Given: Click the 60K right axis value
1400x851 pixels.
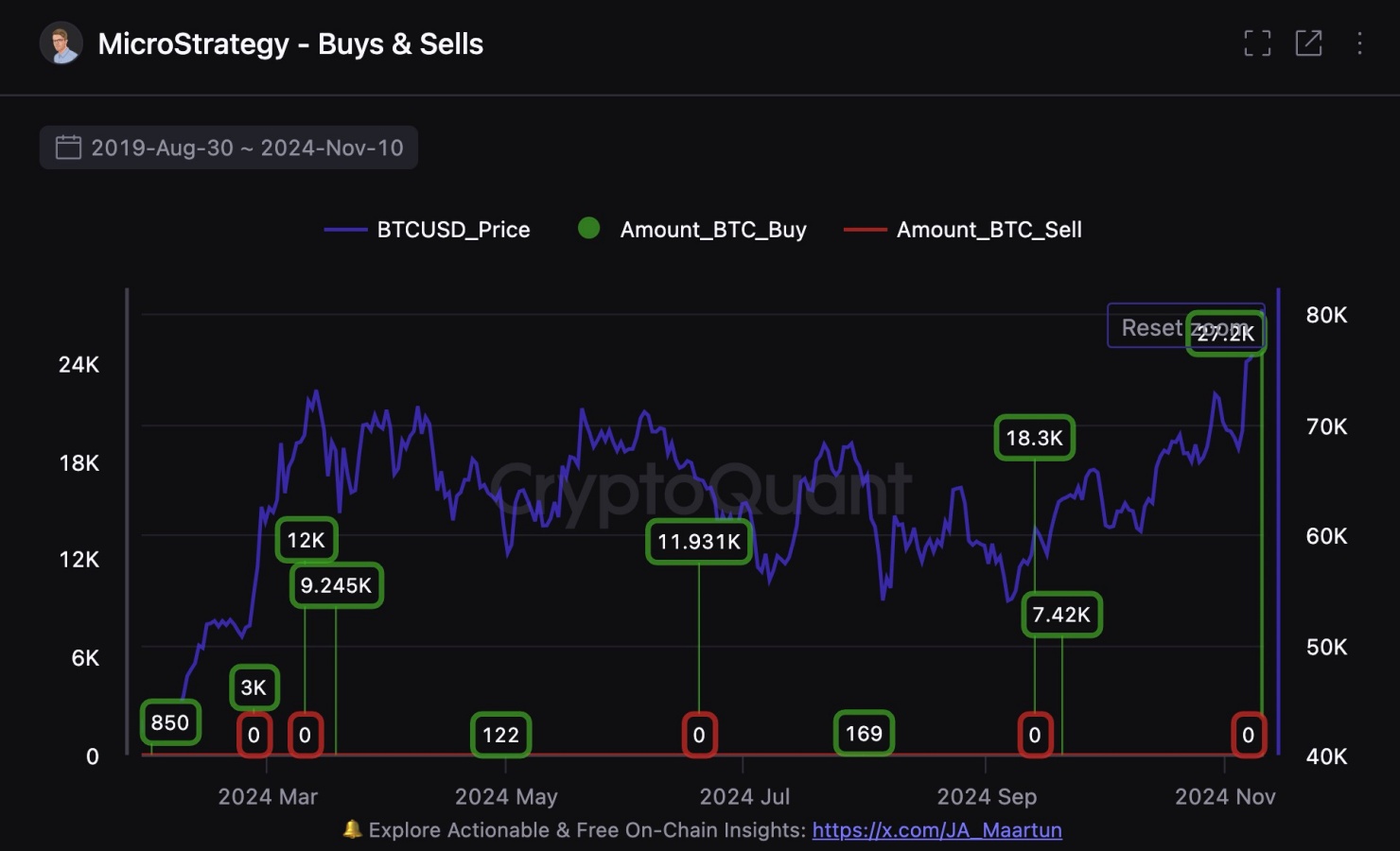Looking at the screenshot, I should [1326, 536].
